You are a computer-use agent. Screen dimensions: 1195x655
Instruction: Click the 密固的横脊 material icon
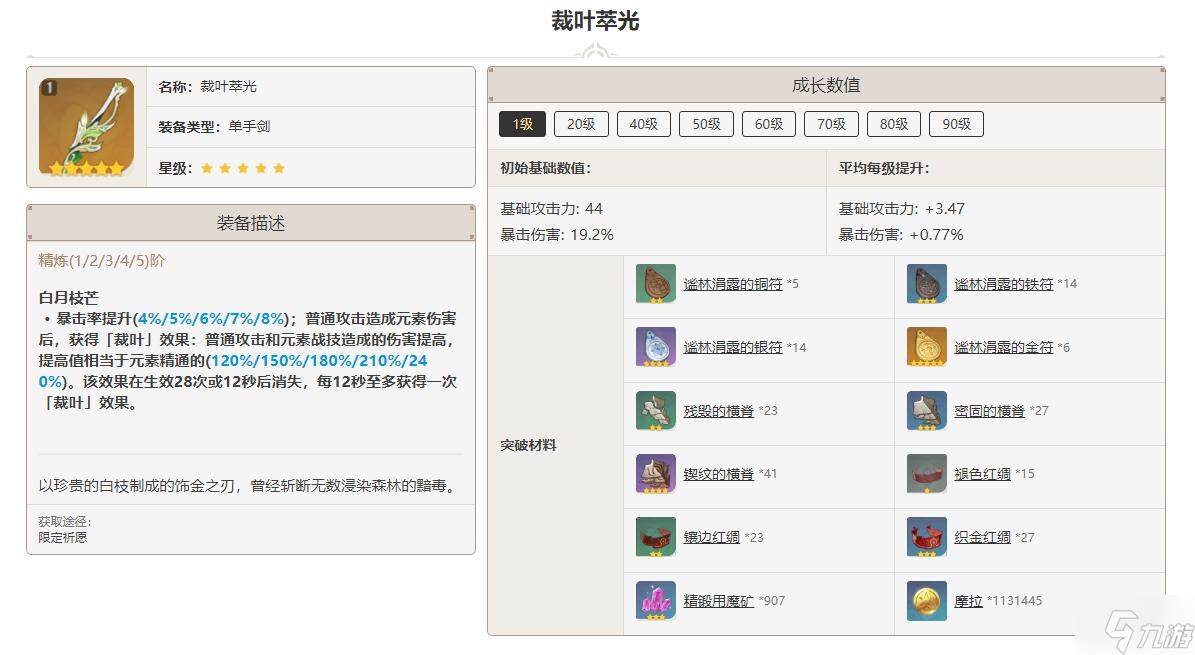[927, 410]
